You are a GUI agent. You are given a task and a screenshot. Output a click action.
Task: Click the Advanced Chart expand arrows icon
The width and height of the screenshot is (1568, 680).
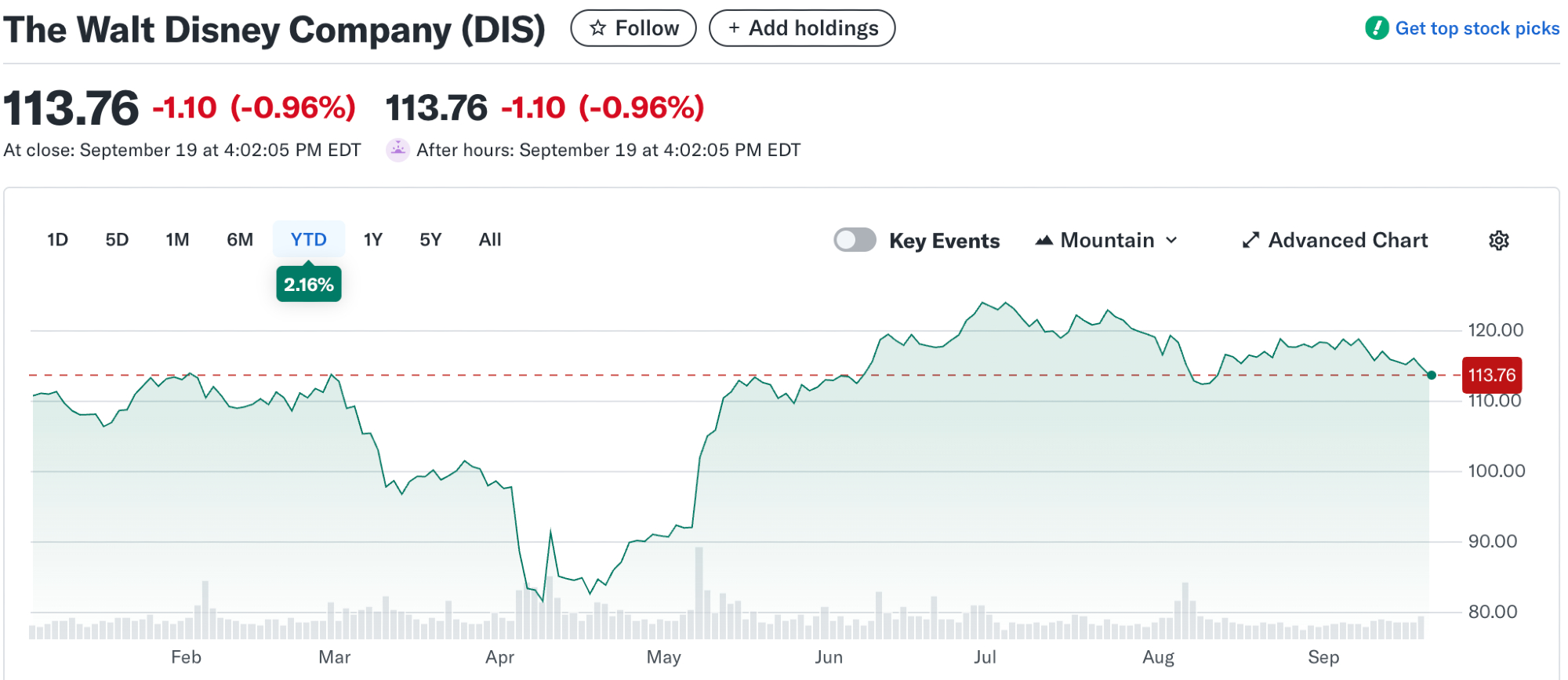tap(1250, 240)
